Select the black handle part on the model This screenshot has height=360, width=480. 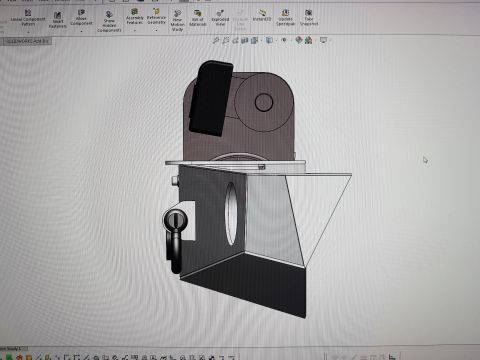tap(210, 98)
